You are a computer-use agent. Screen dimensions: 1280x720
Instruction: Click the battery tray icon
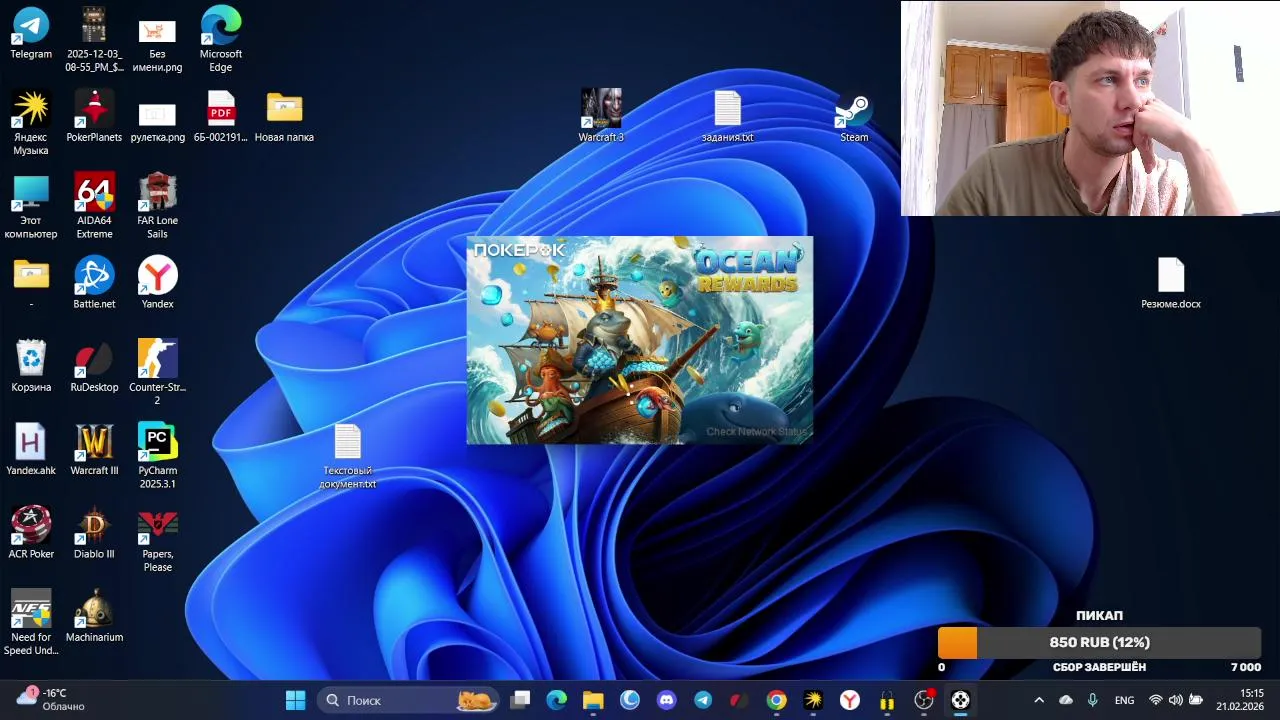pos(1195,700)
